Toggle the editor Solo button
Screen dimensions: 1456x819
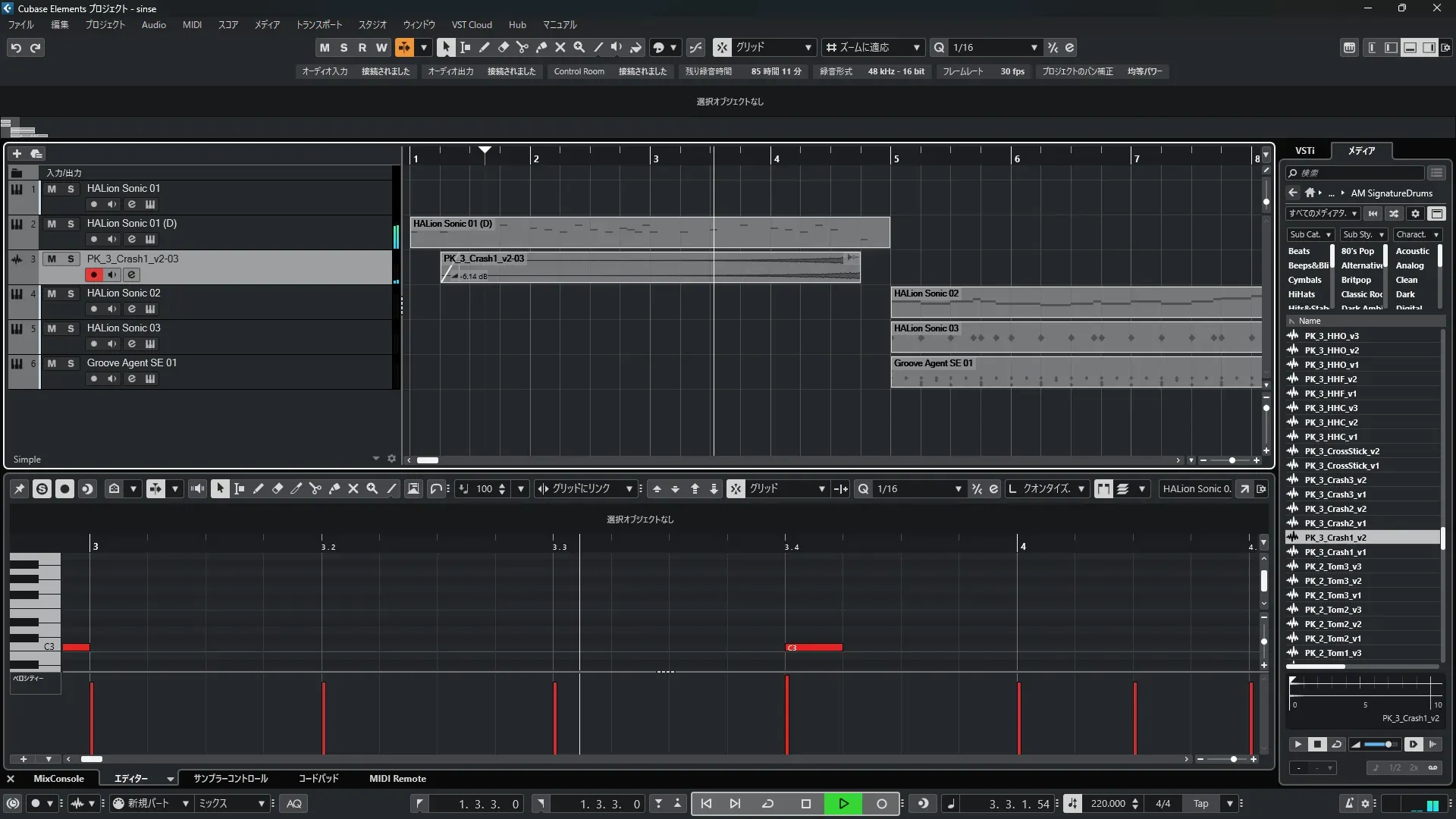click(42, 489)
